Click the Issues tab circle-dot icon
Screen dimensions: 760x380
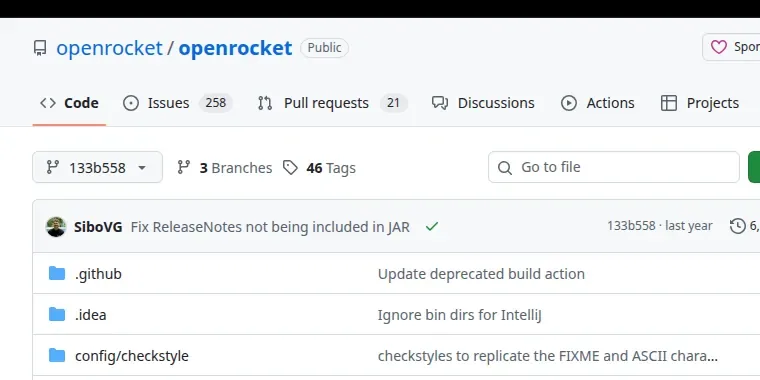(x=131, y=103)
